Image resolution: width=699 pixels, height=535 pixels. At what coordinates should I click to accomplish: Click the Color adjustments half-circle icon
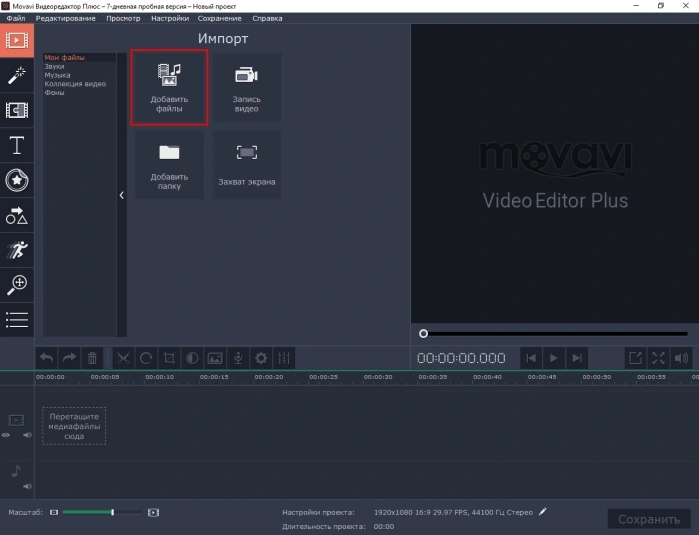(x=192, y=358)
